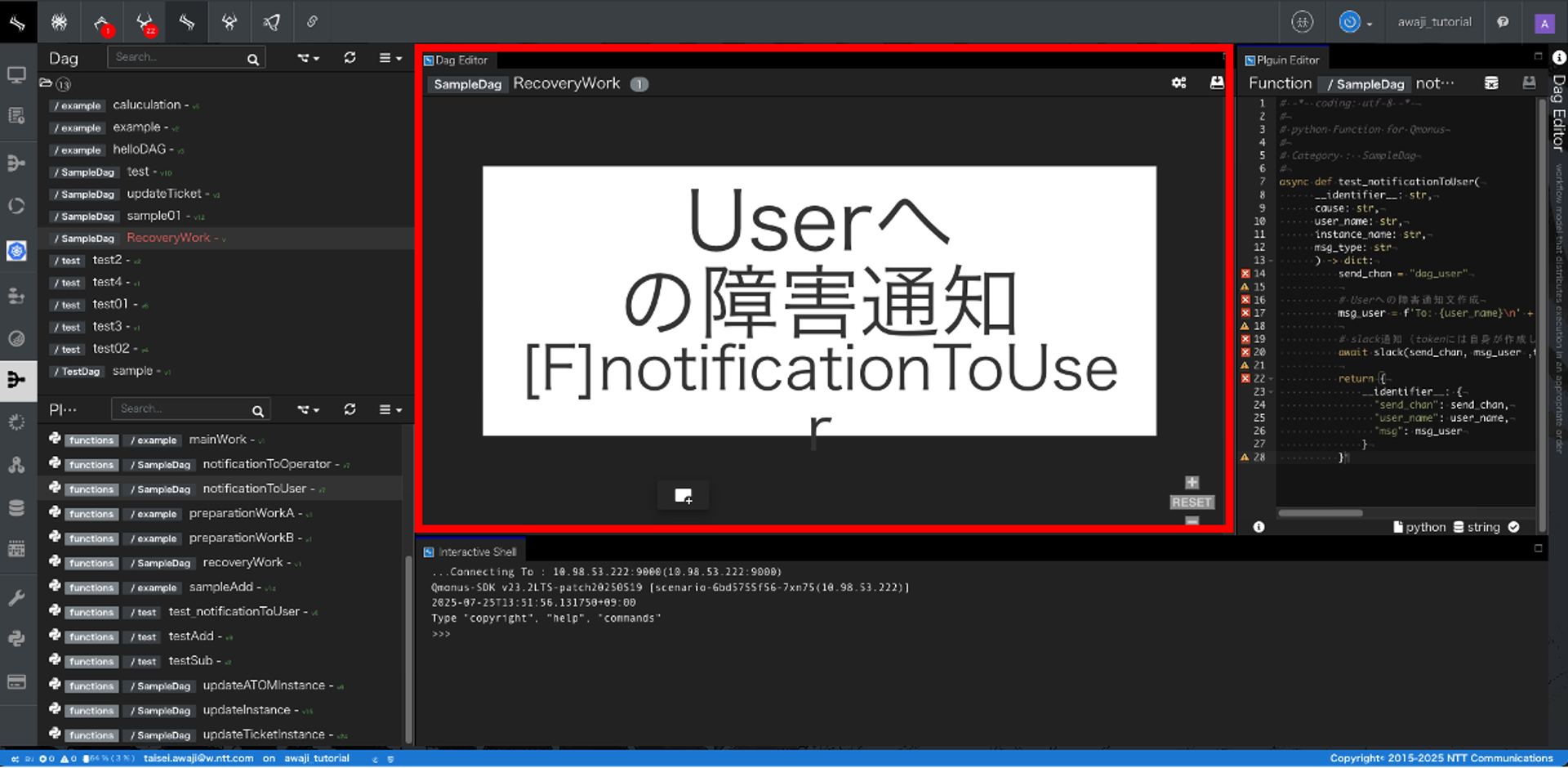This screenshot has height=768, width=1568.
Task: Click the add-node icon at canvas bottom
Action: (684, 496)
